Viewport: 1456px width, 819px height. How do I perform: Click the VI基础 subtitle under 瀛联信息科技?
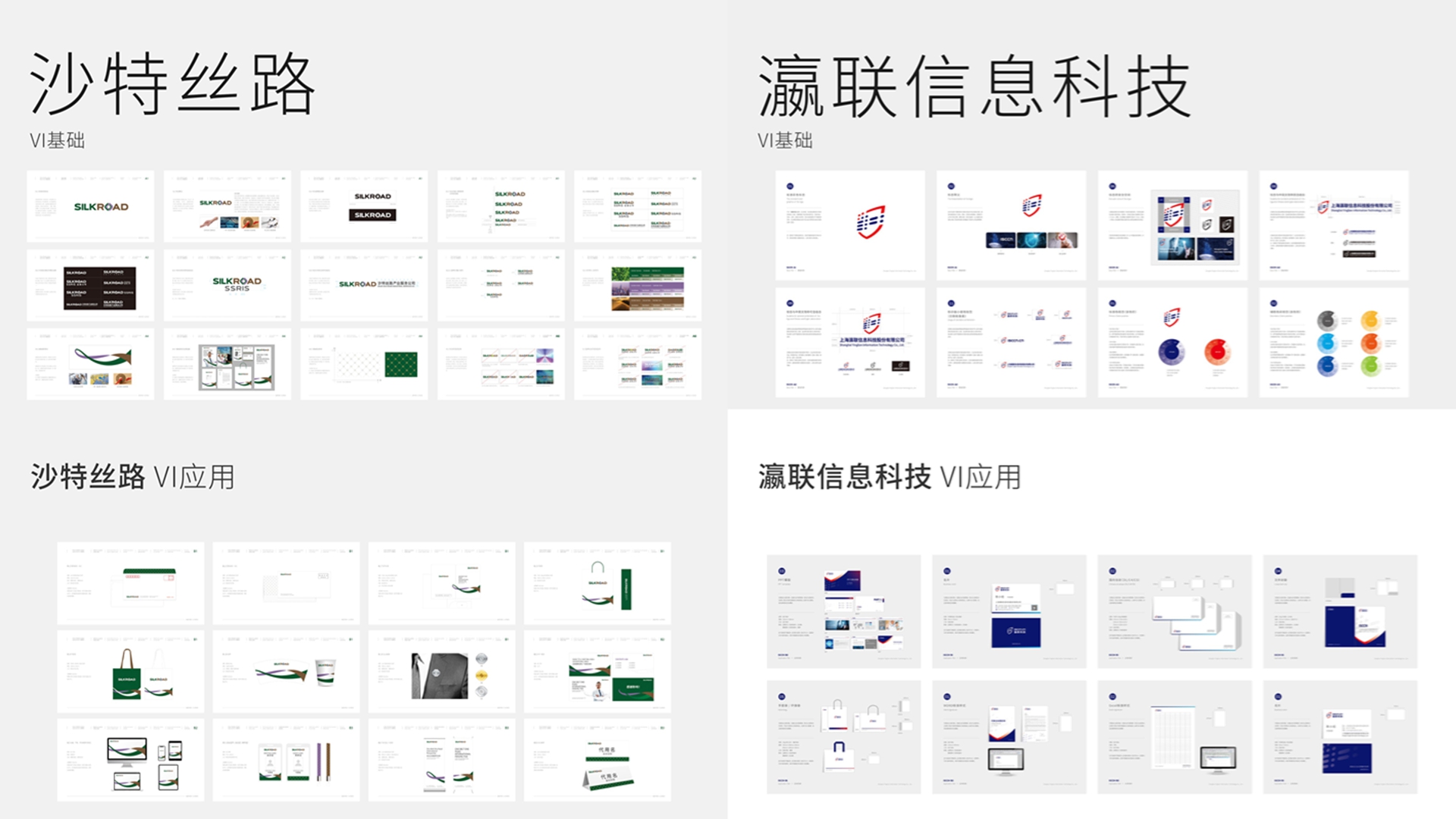click(785, 140)
